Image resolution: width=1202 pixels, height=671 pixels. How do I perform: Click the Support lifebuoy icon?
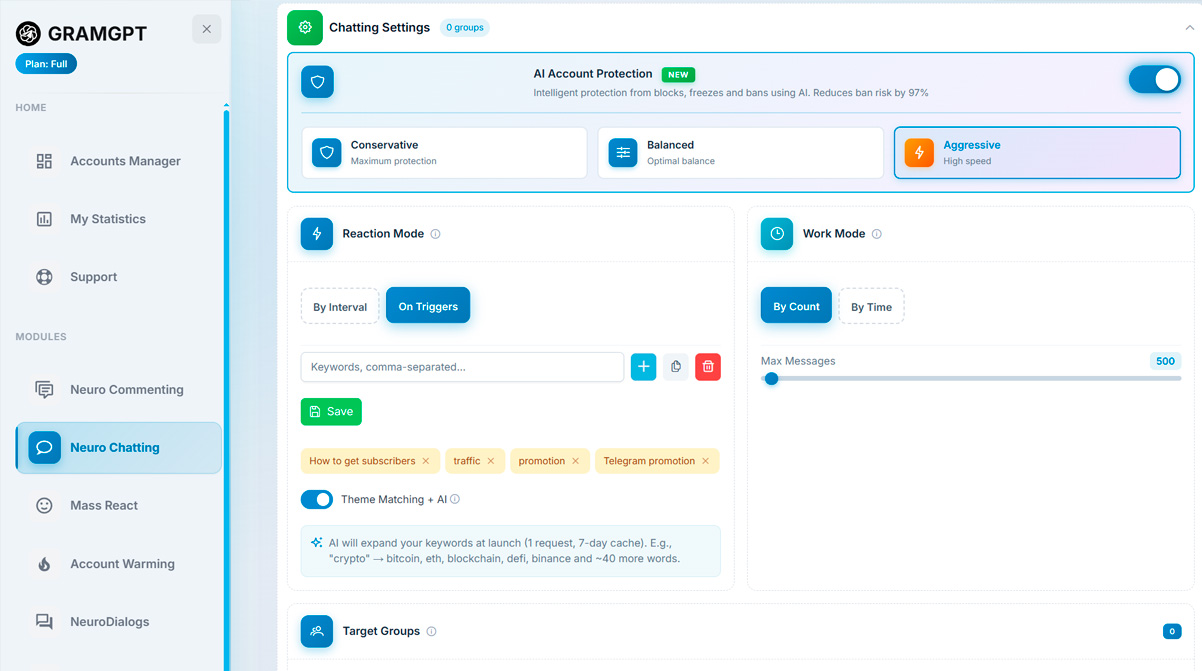click(x=44, y=277)
